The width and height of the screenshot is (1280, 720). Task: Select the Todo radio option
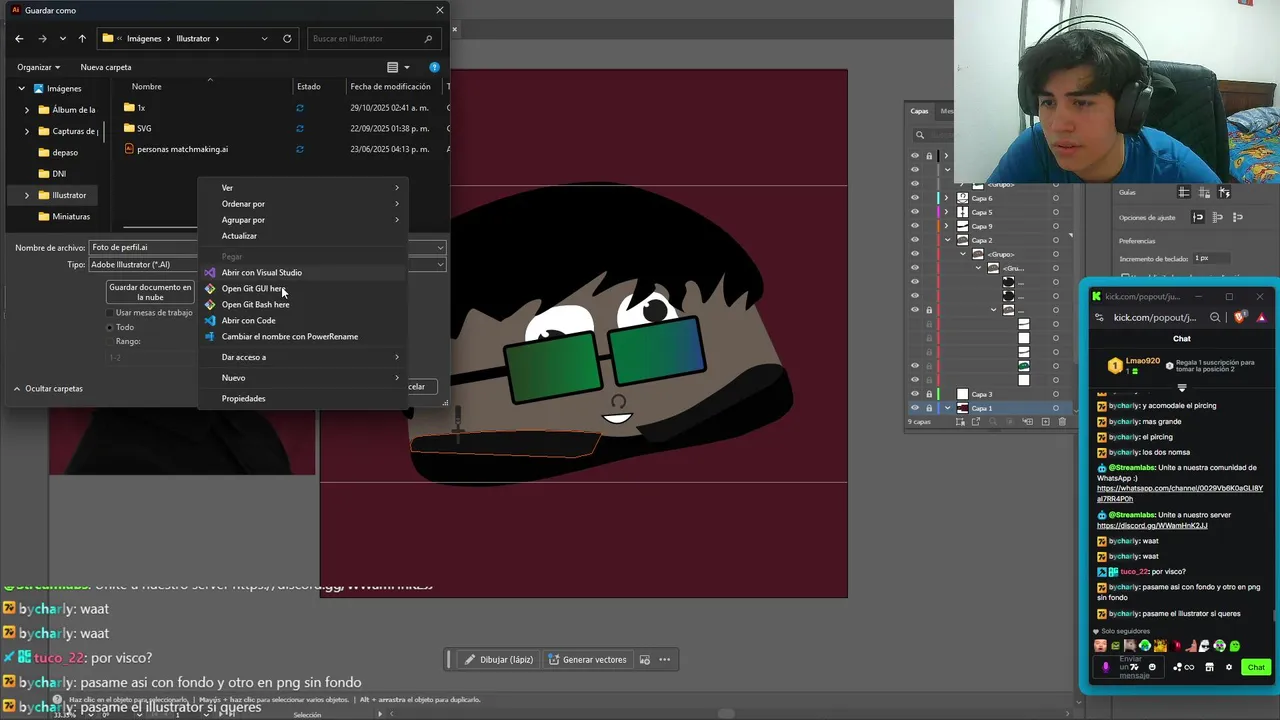coord(110,327)
